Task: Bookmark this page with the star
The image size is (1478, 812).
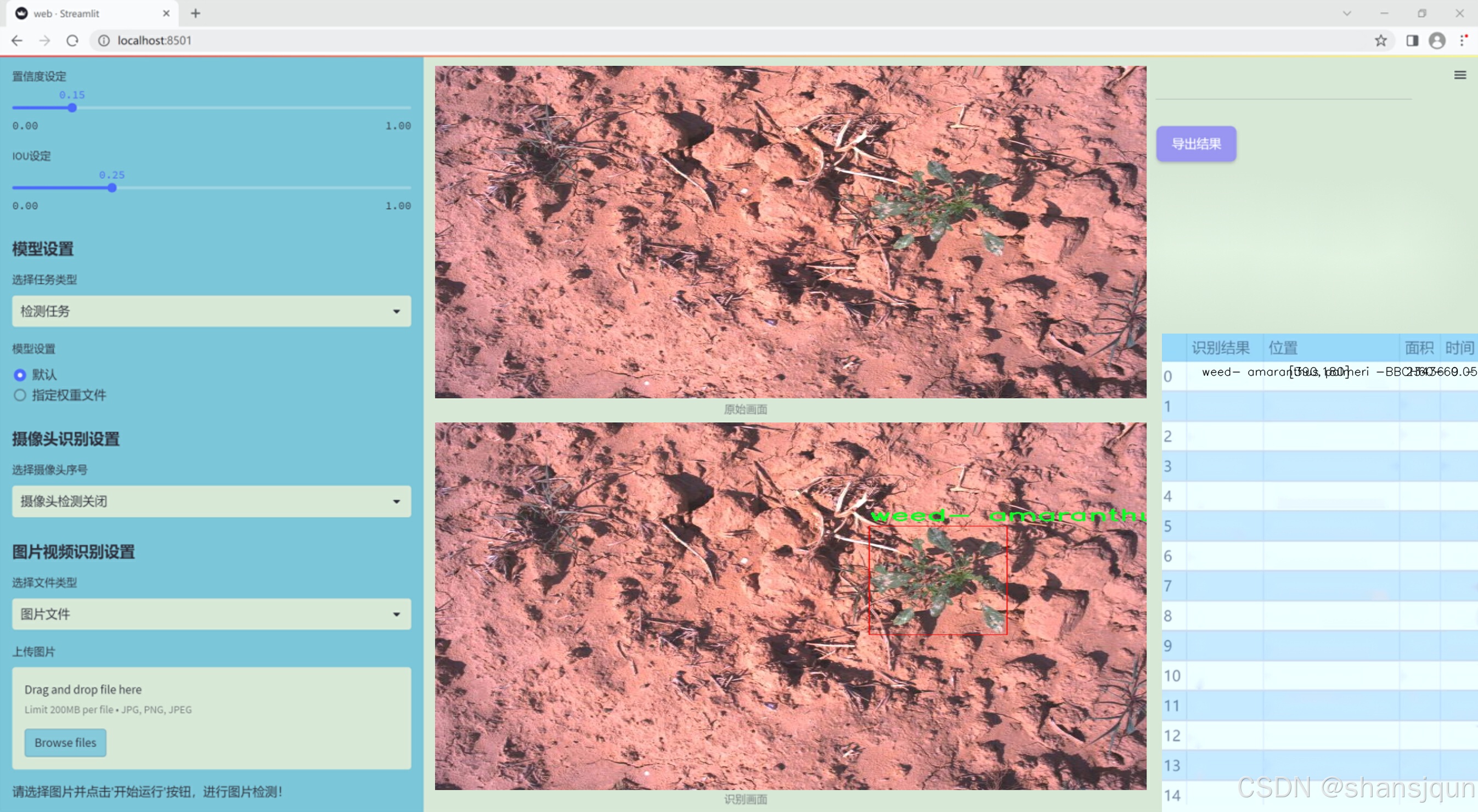Action: [x=1380, y=41]
